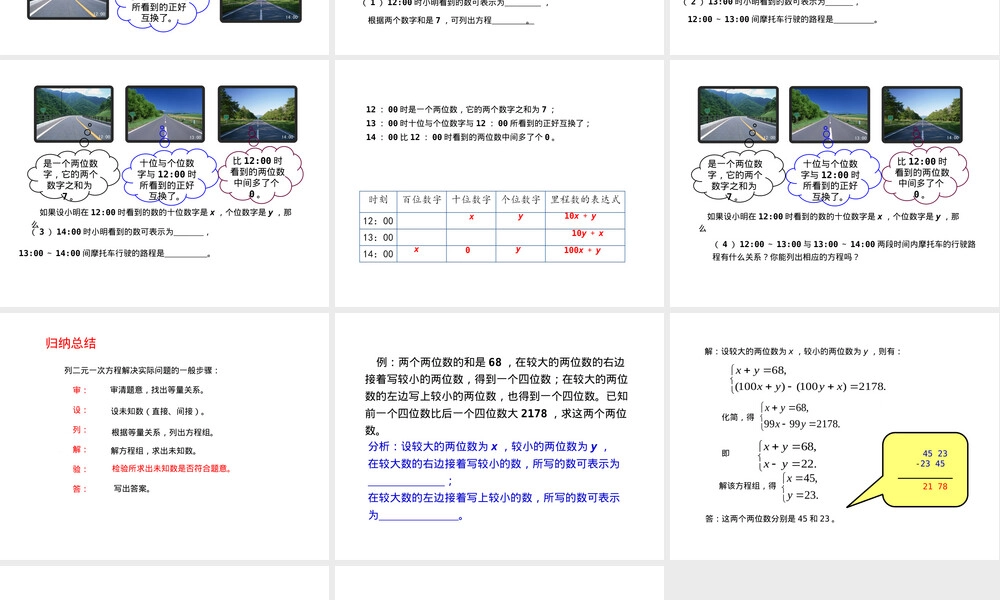This screenshot has width=1000, height=600.
Task: Click the 里程数的表达式 table header
Action: pyautogui.click(x=585, y=200)
